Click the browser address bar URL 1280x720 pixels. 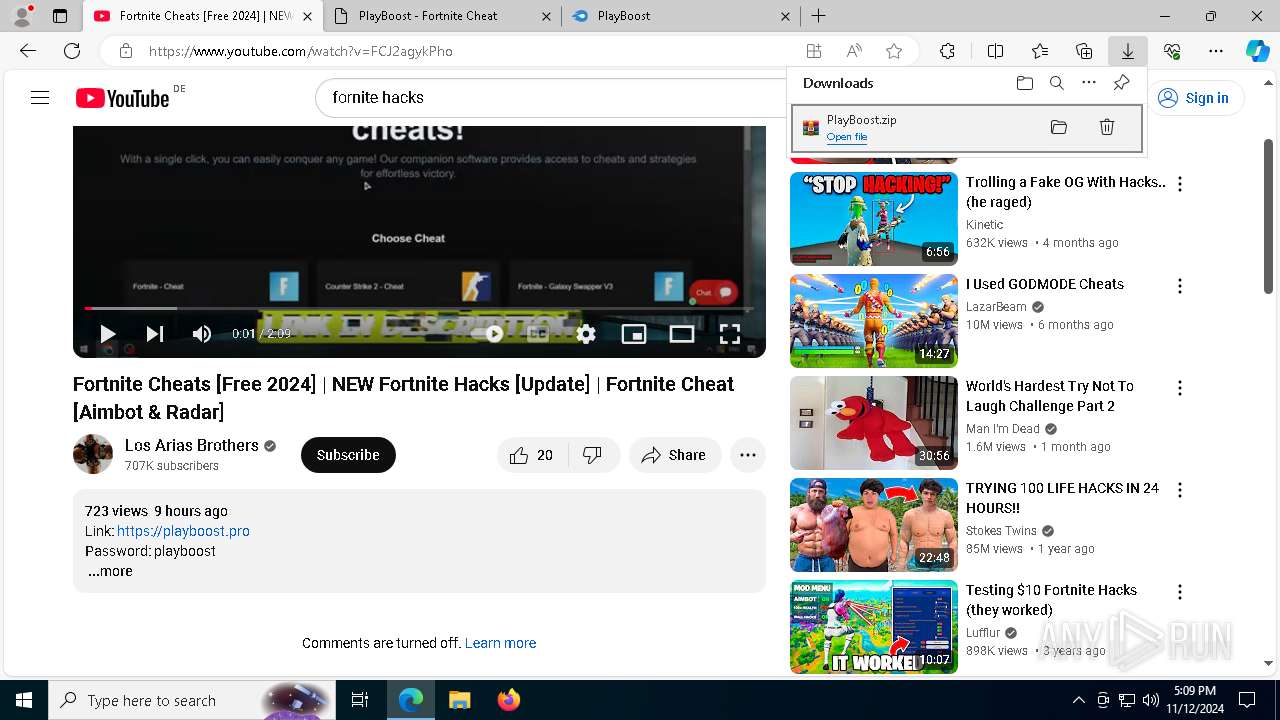pos(301,51)
